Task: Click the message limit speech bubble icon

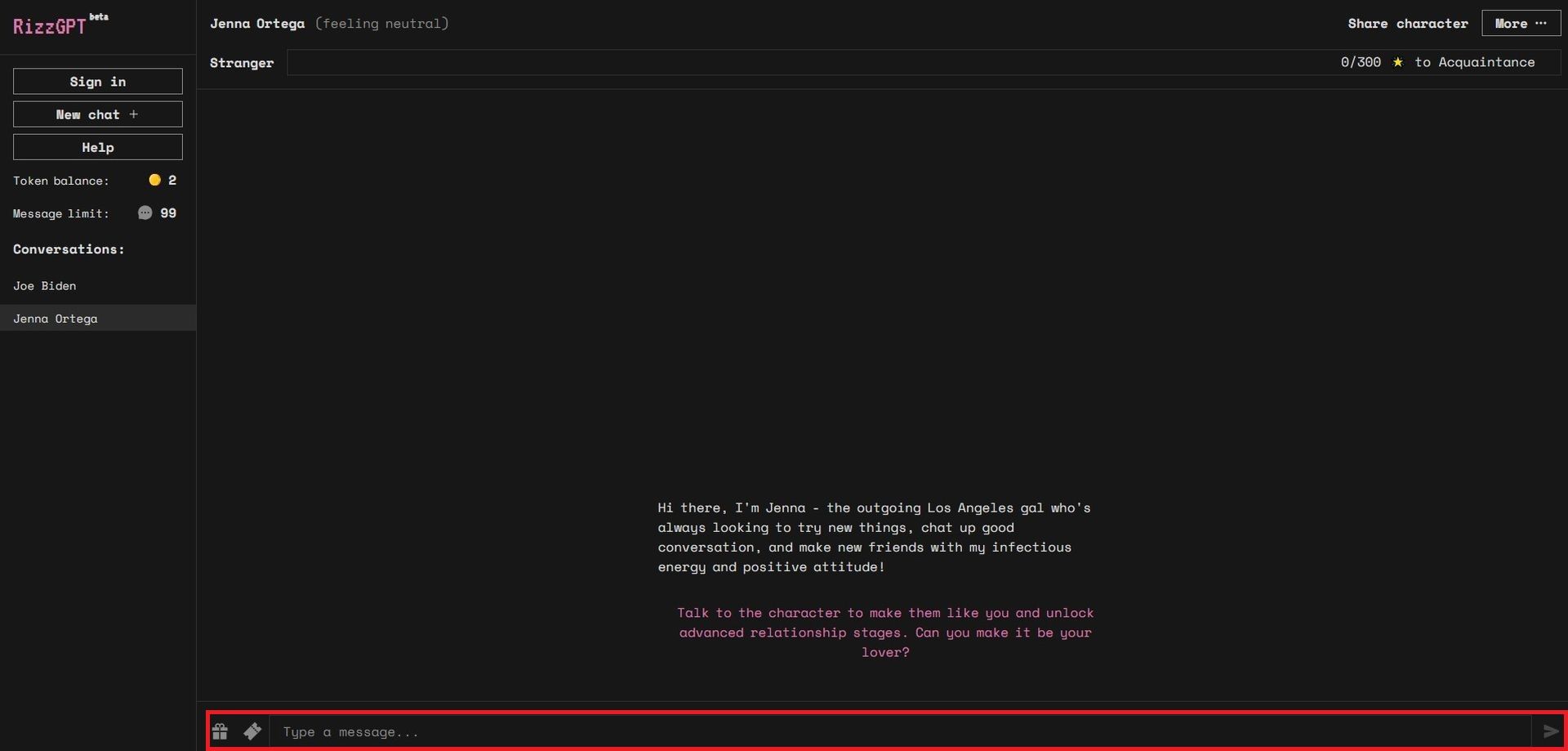Action: click(145, 213)
